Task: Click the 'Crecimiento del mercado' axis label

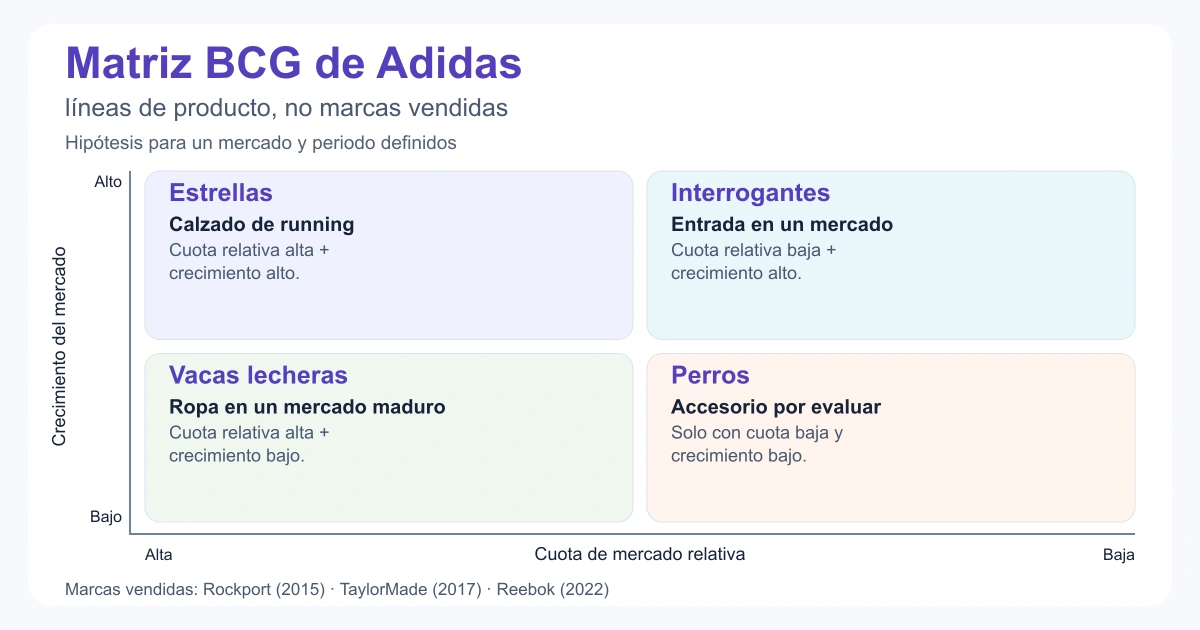Action: pyautogui.click(x=59, y=346)
